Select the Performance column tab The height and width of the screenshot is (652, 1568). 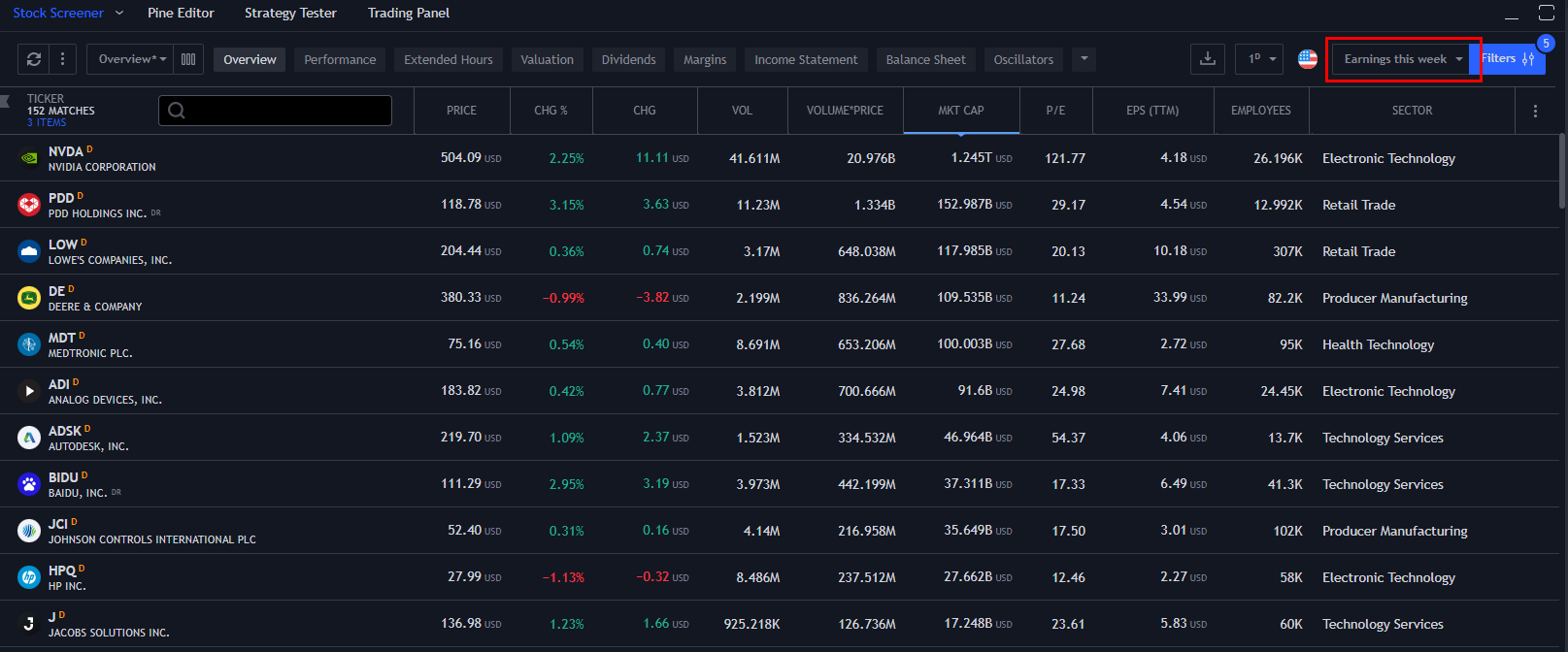[x=340, y=59]
